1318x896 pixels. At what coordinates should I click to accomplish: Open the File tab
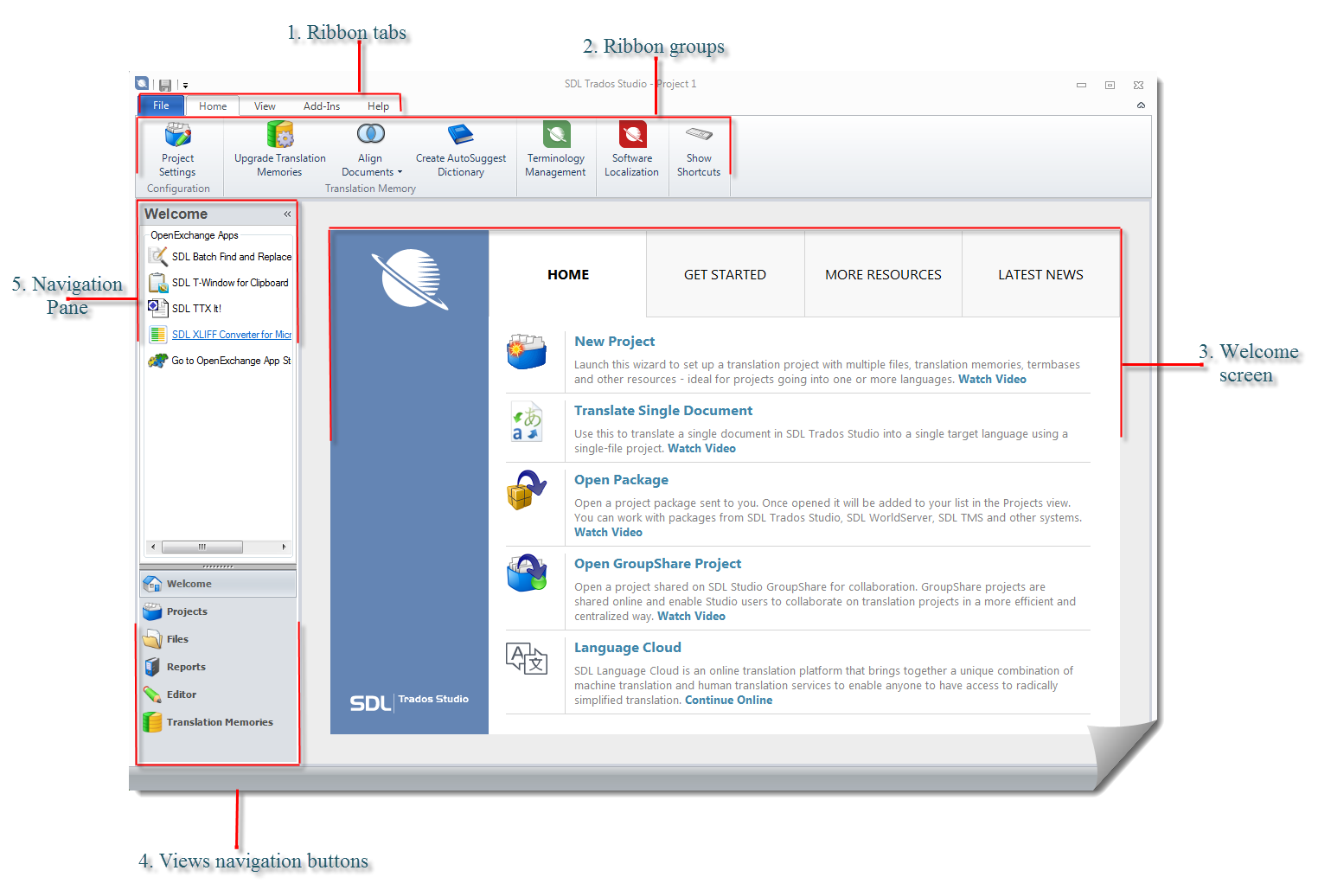162,106
